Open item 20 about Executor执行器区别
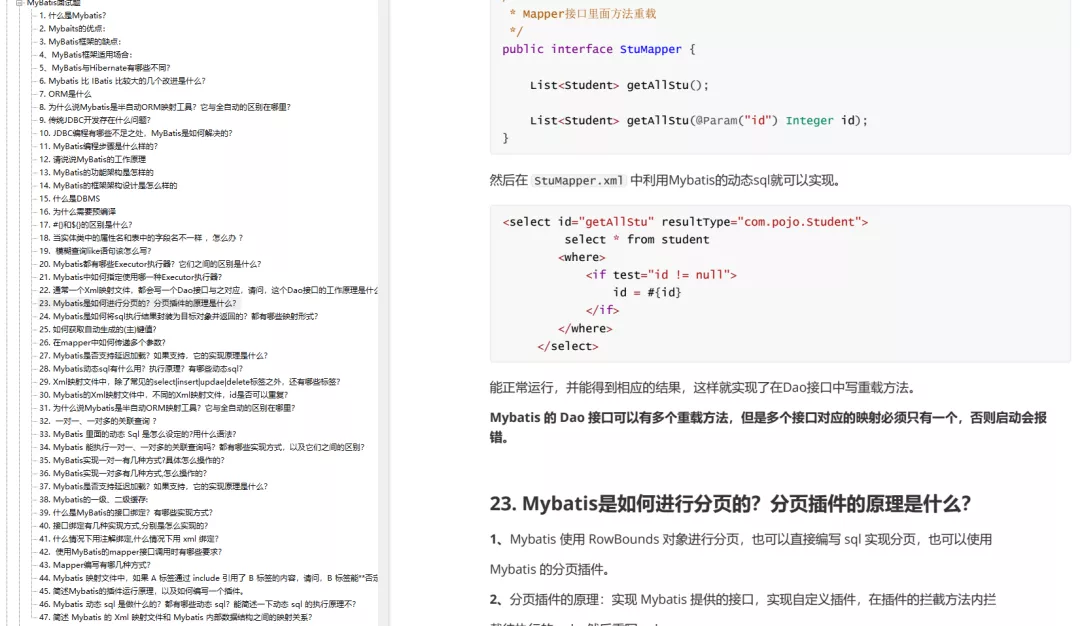This screenshot has height=626, width=1080. pos(150,264)
